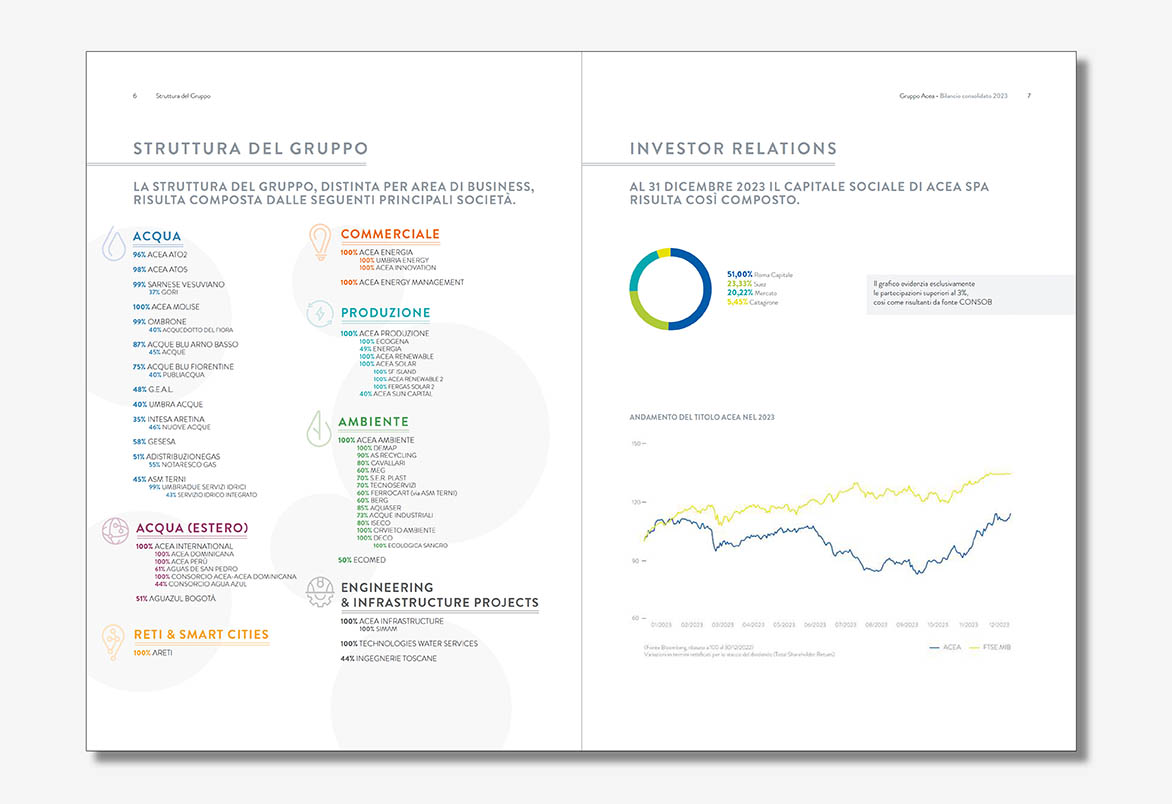The image size is (1172, 804).
Task: Click the 'Gruppo Acea • Bilancio consolidato 2023' page header
Action: click(x=954, y=96)
